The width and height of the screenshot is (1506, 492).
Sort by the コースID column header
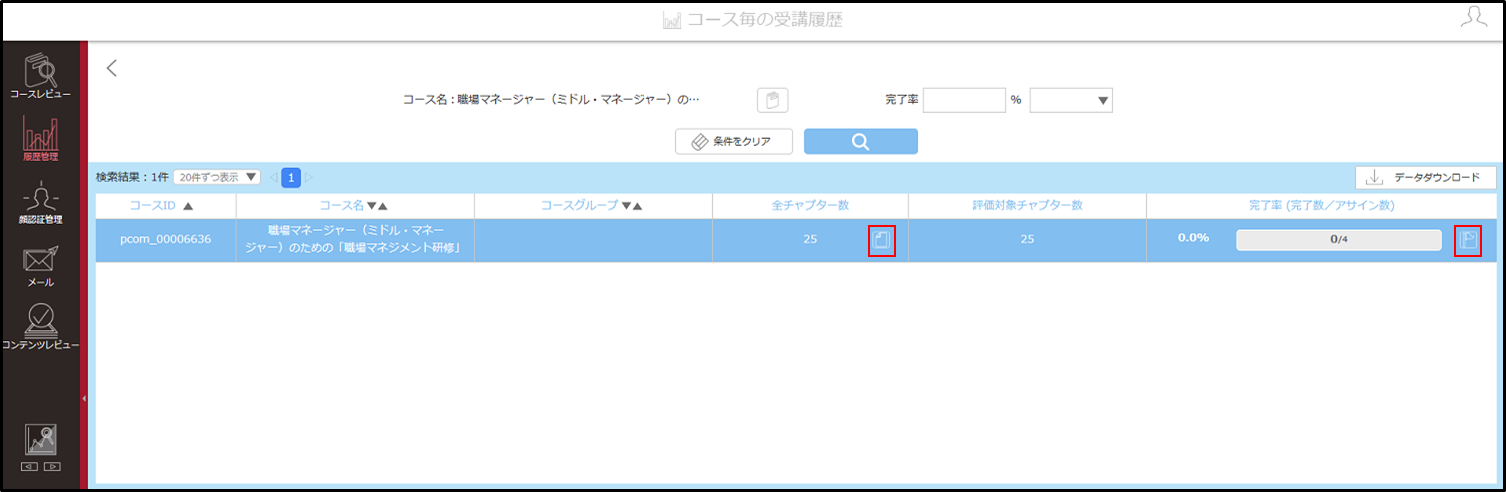(166, 206)
